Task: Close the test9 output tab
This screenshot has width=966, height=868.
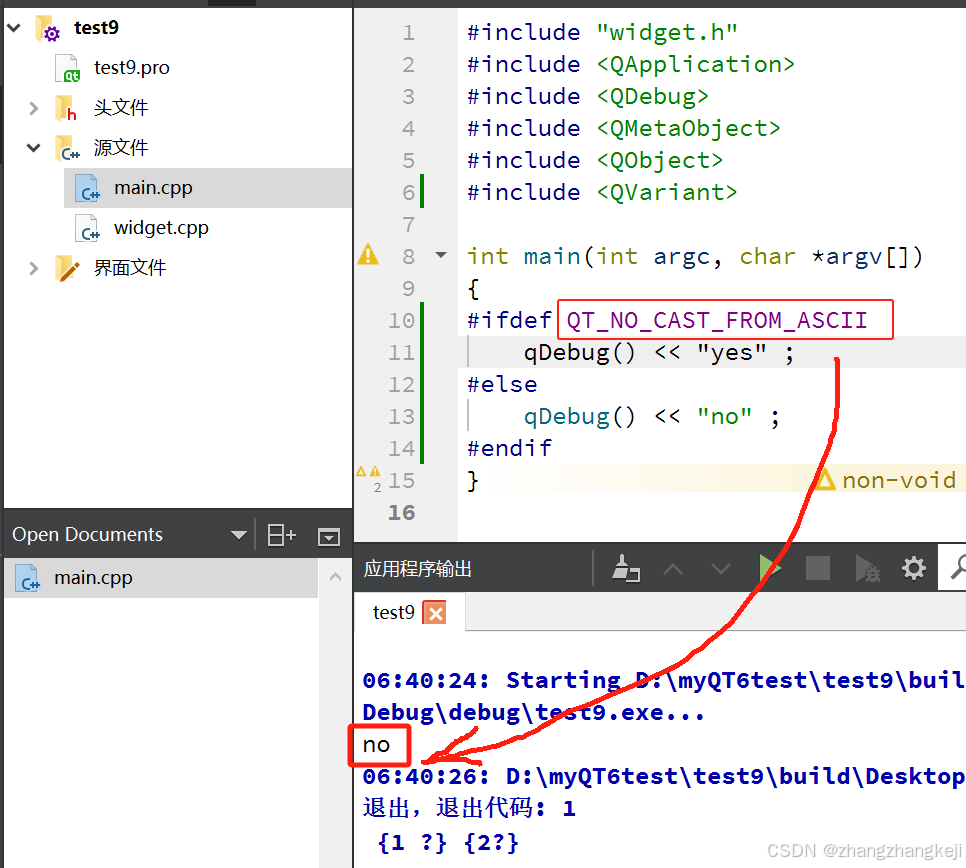Action: pos(435,613)
